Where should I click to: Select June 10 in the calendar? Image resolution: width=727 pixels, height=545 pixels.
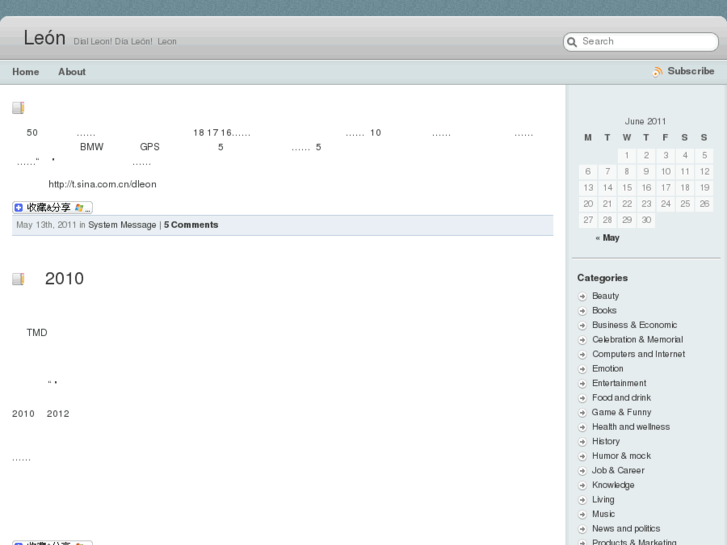(666, 172)
